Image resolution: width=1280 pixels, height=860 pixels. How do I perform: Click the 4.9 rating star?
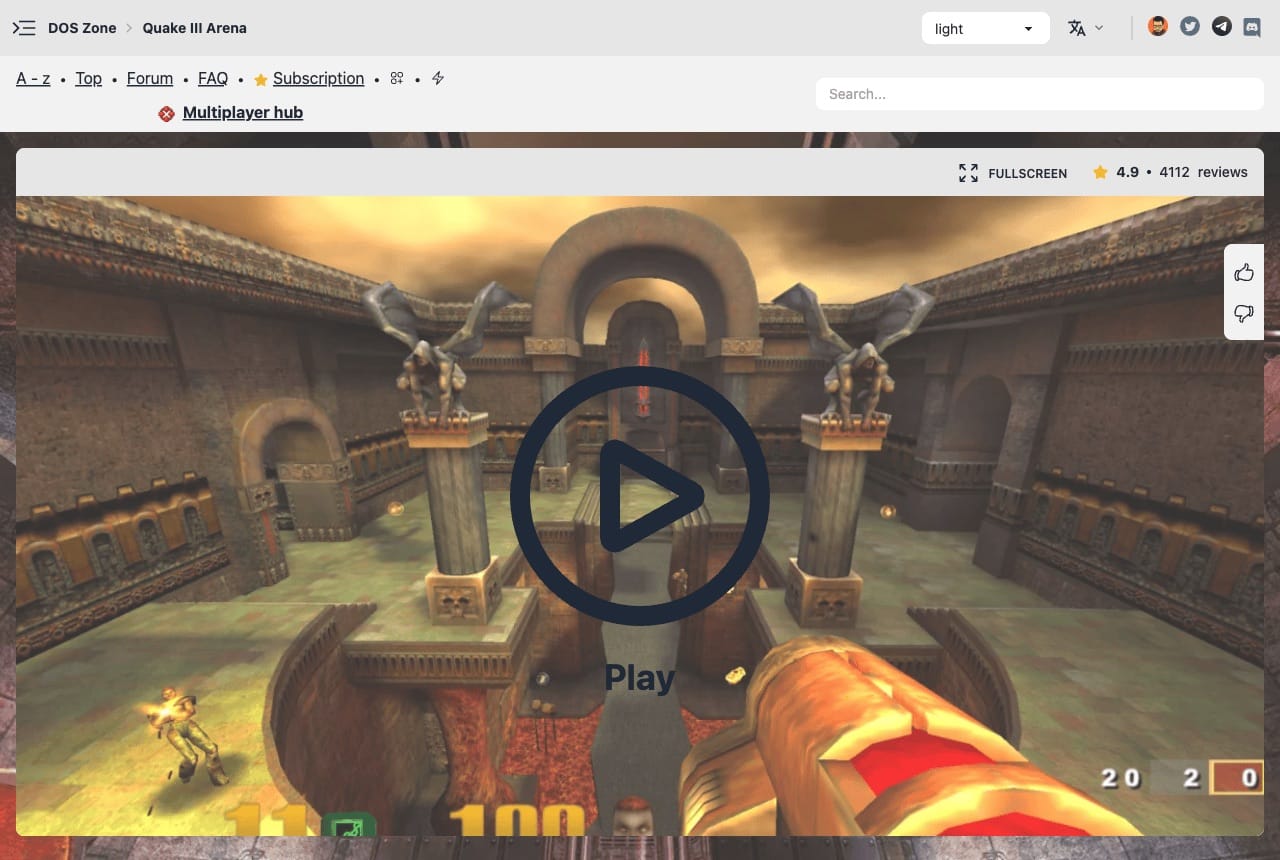click(x=1100, y=172)
